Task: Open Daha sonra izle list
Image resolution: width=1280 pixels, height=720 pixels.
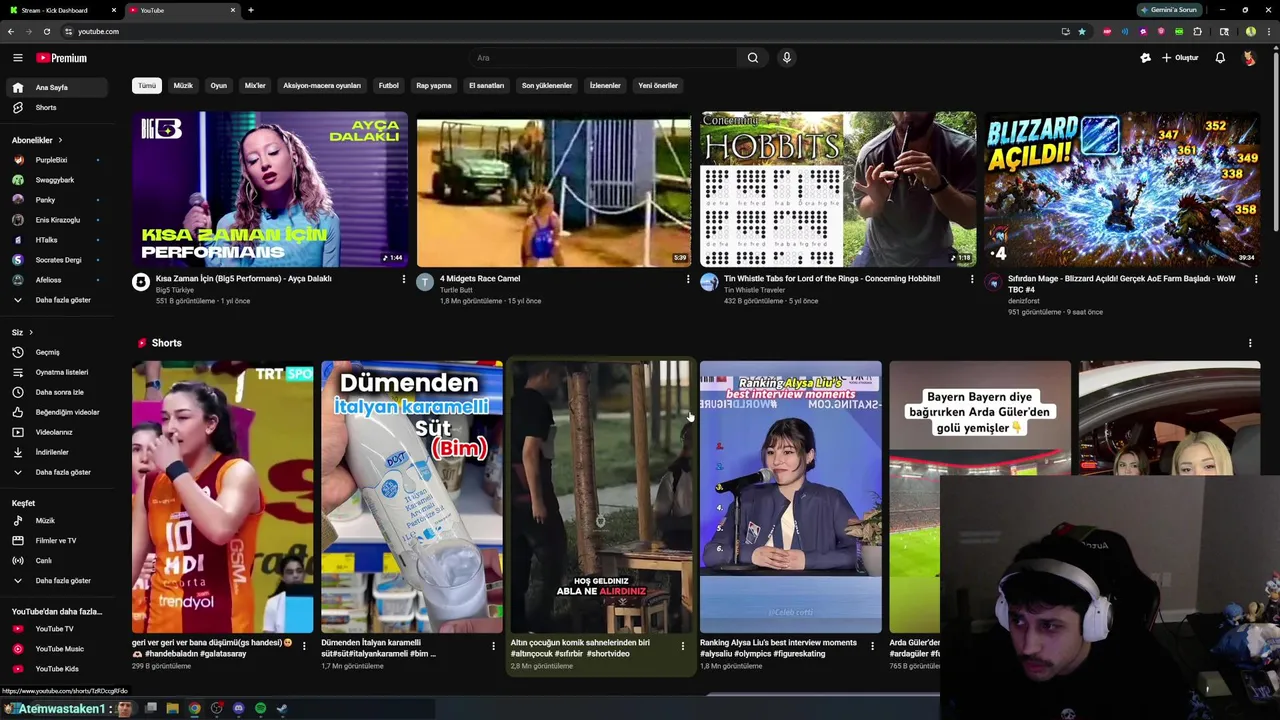Action: [x=56, y=392]
